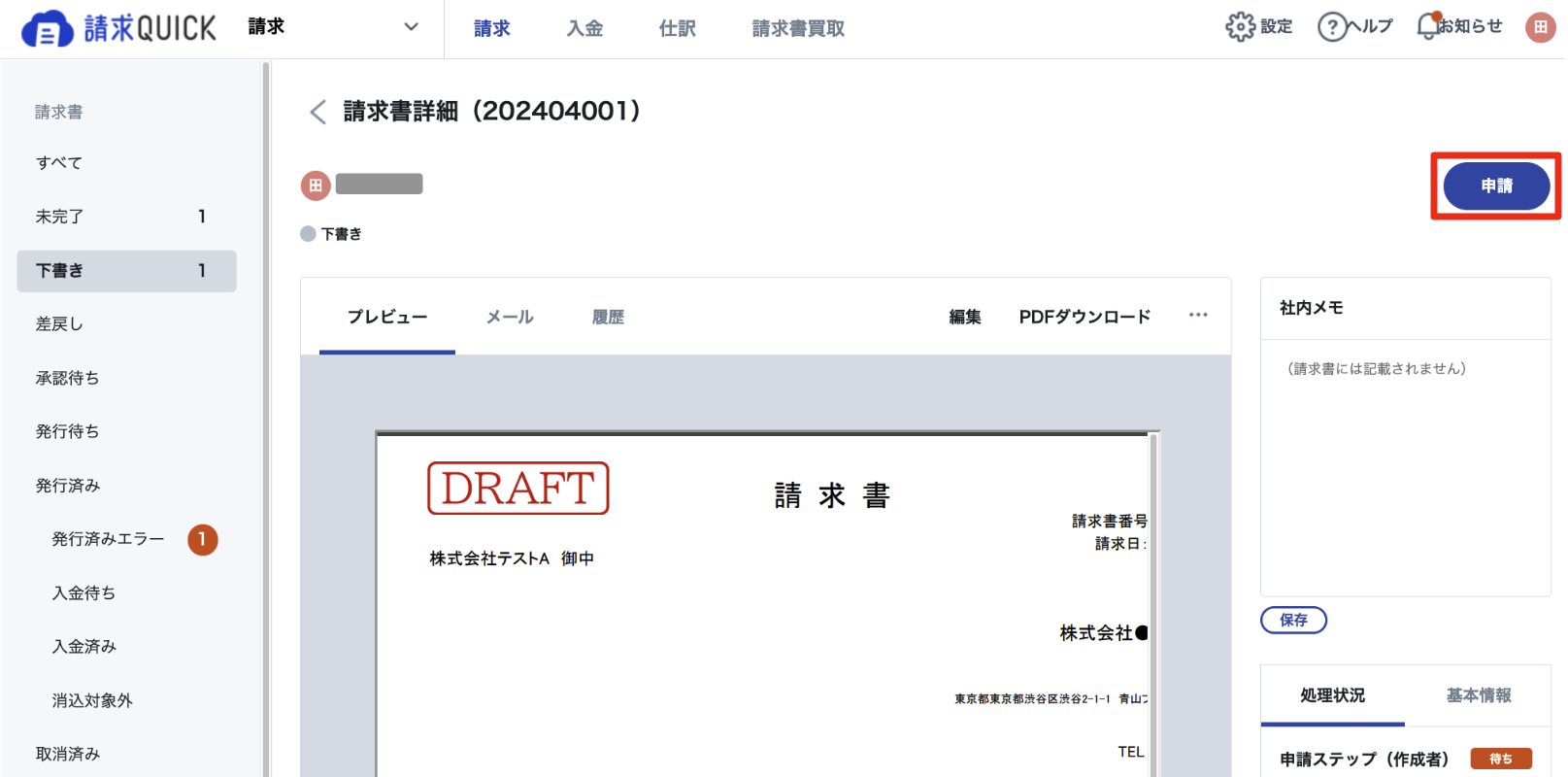Click the author avatar beside gray name
Image resolution: width=1568 pixels, height=777 pixels.
316,186
